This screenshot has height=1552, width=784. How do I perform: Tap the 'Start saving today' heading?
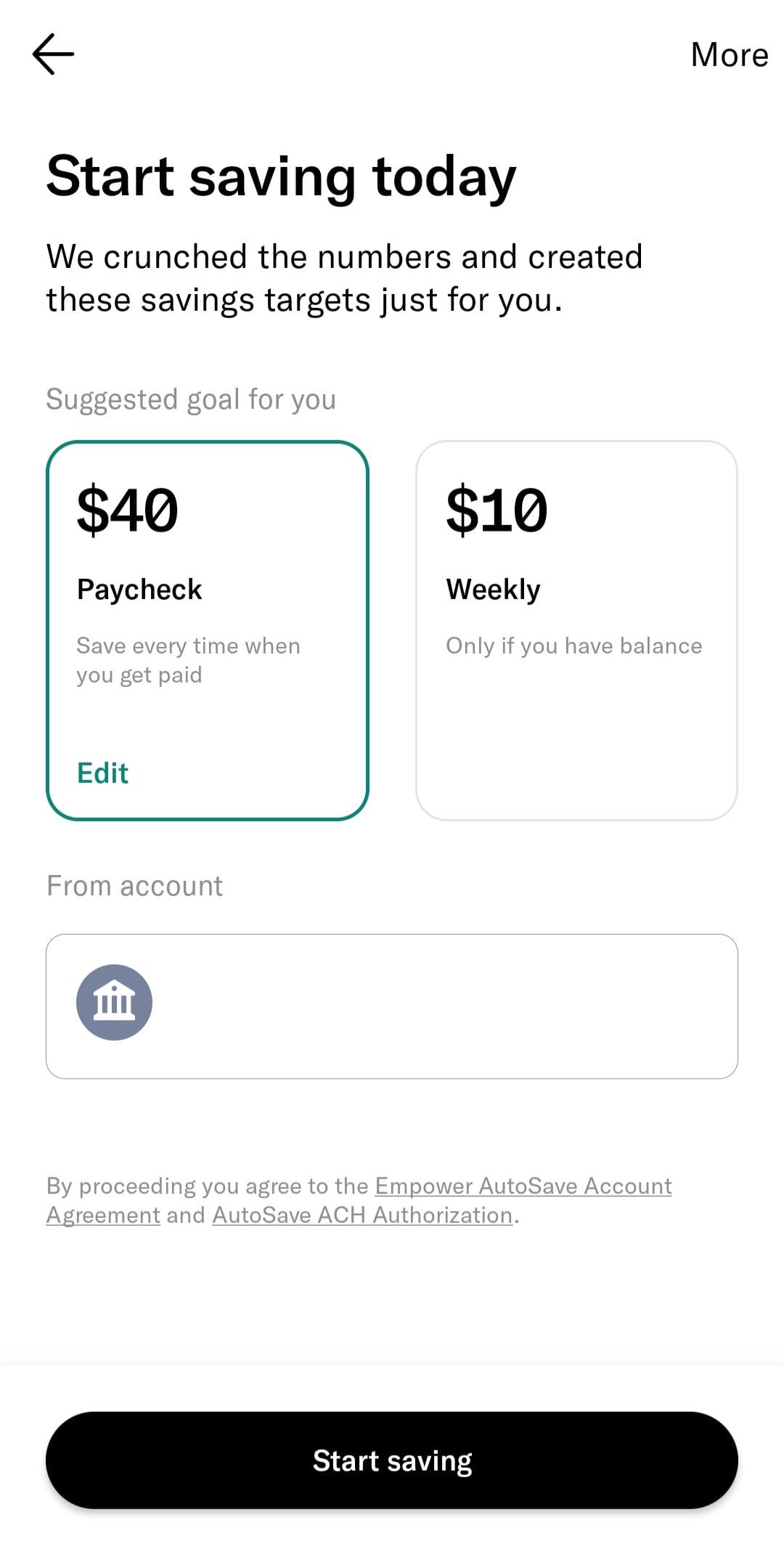click(281, 176)
